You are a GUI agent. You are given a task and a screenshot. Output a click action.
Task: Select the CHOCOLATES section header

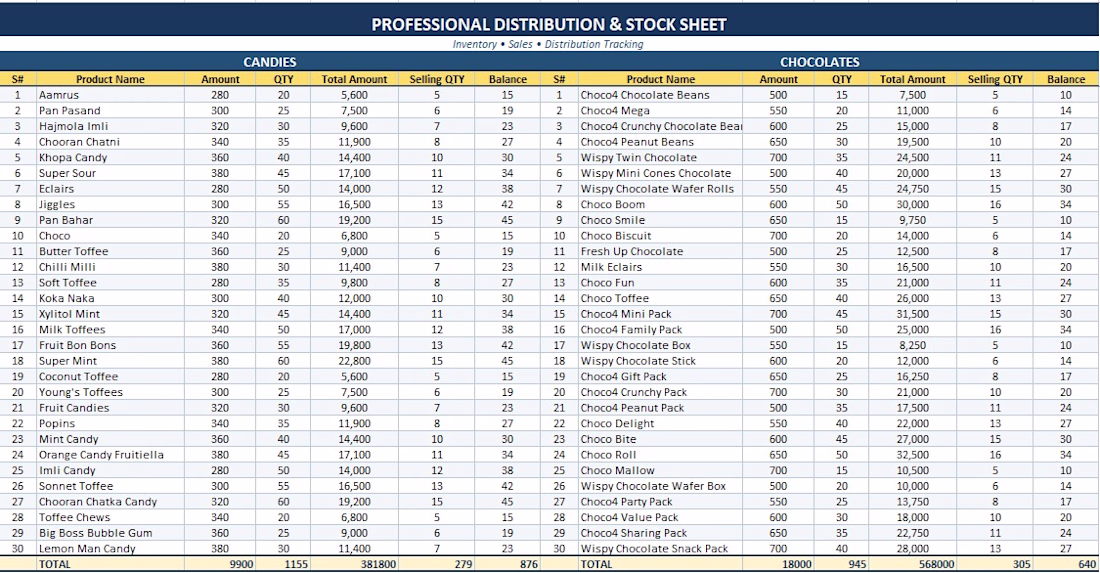(819, 62)
